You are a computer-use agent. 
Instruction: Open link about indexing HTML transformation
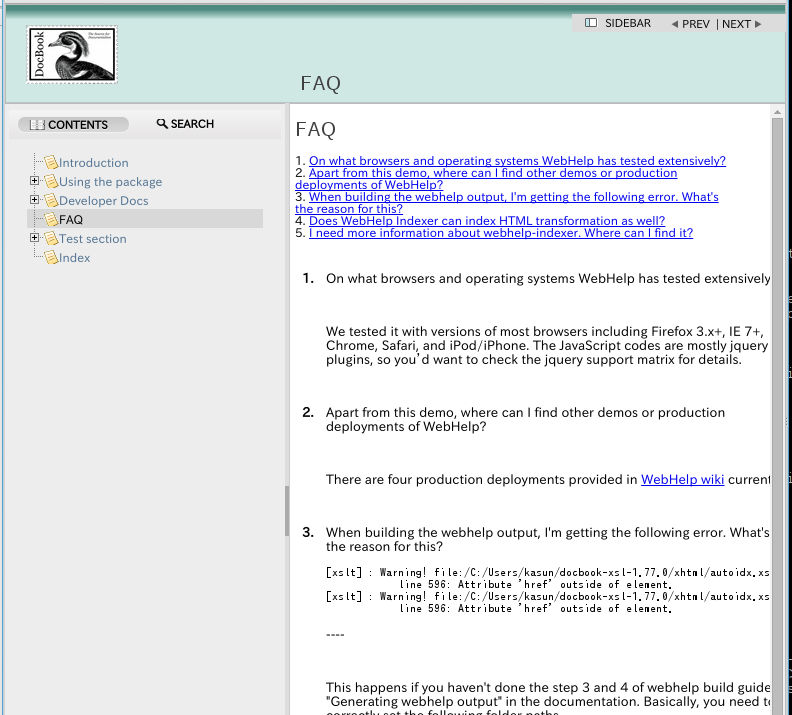[x=487, y=221]
